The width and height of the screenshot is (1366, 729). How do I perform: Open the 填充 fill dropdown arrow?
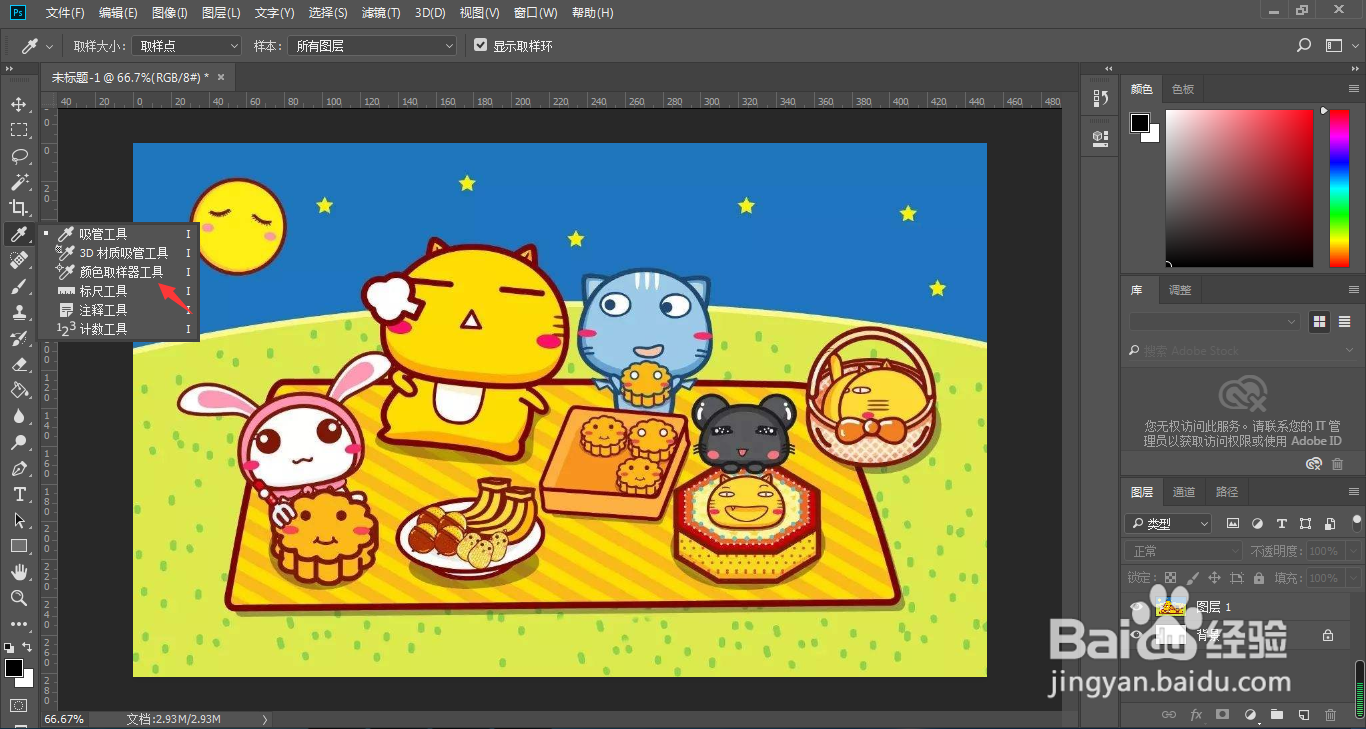1353,578
